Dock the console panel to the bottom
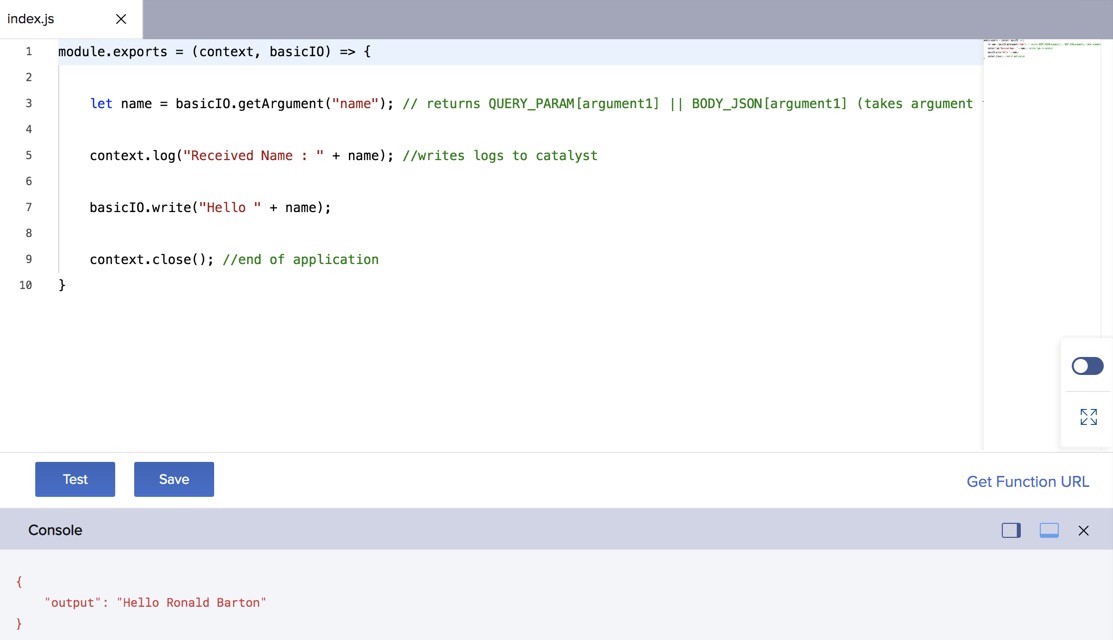The height and width of the screenshot is (640, 1113). pyautogui.click(x=1048, y=530)
